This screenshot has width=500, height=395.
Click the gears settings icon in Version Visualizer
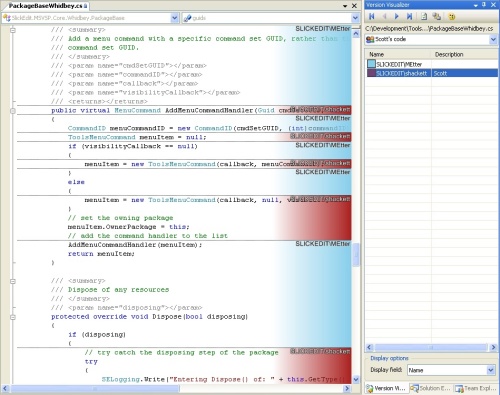436,16
